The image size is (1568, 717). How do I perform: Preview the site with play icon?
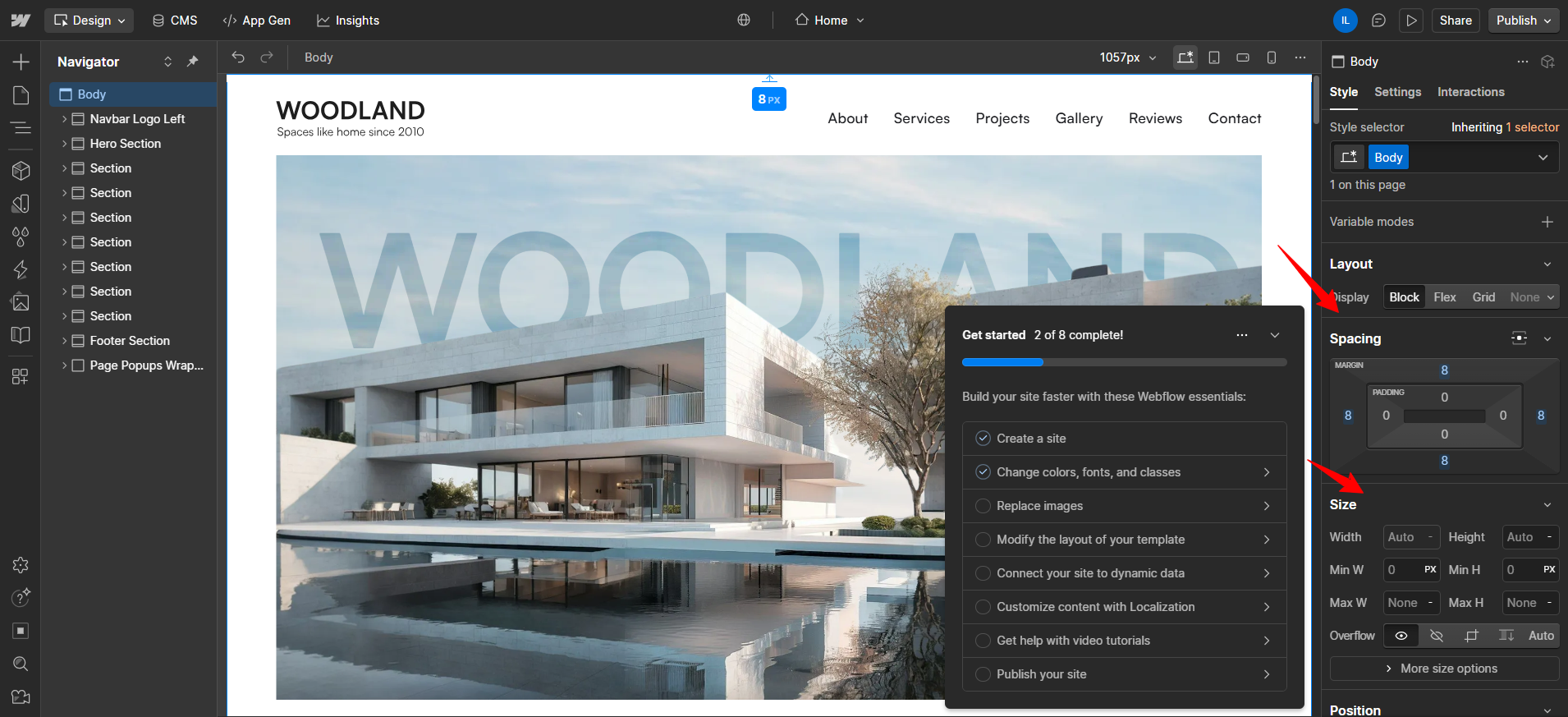coord(1411,21)
